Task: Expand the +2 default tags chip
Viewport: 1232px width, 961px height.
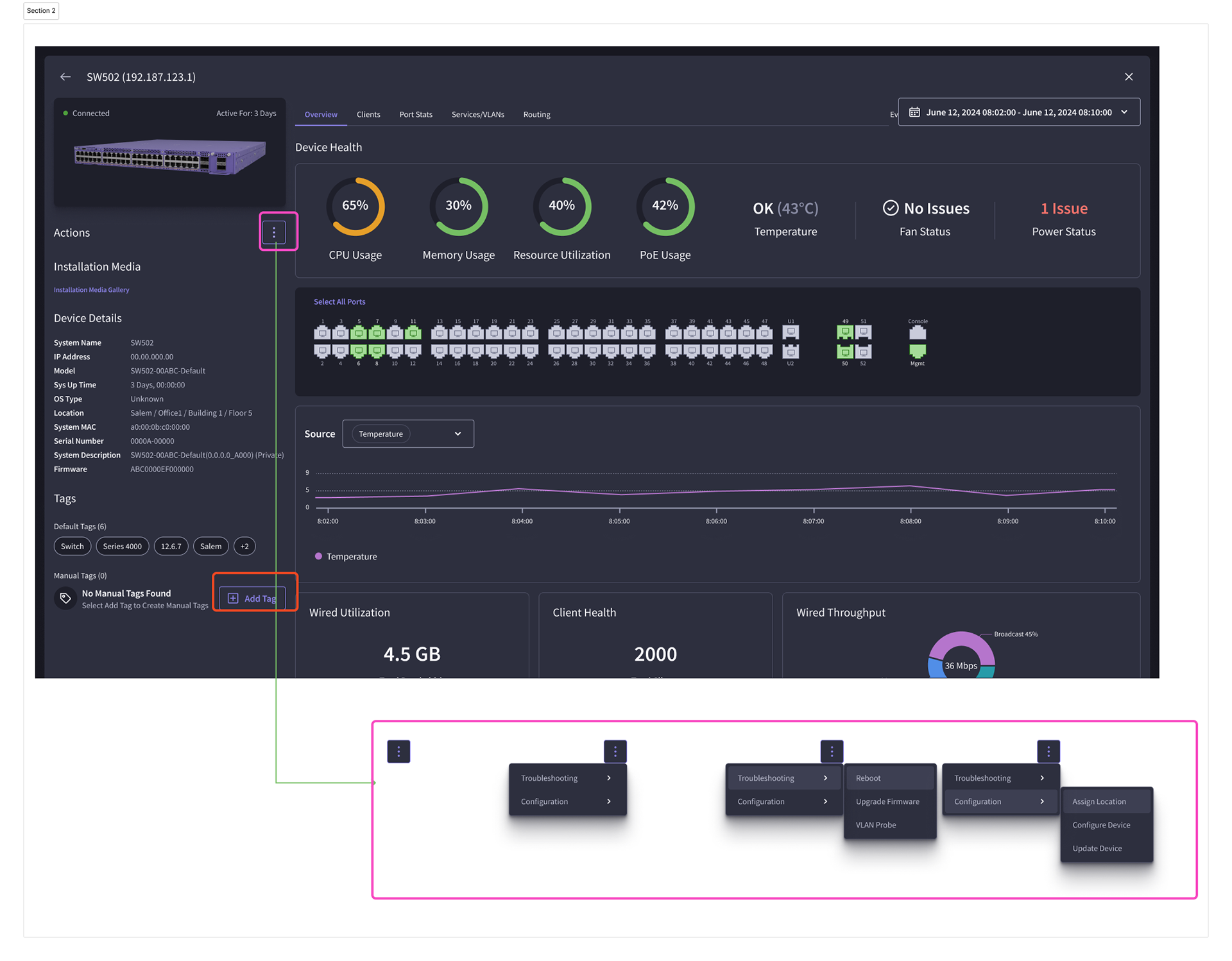Action: tap(244, 547)
